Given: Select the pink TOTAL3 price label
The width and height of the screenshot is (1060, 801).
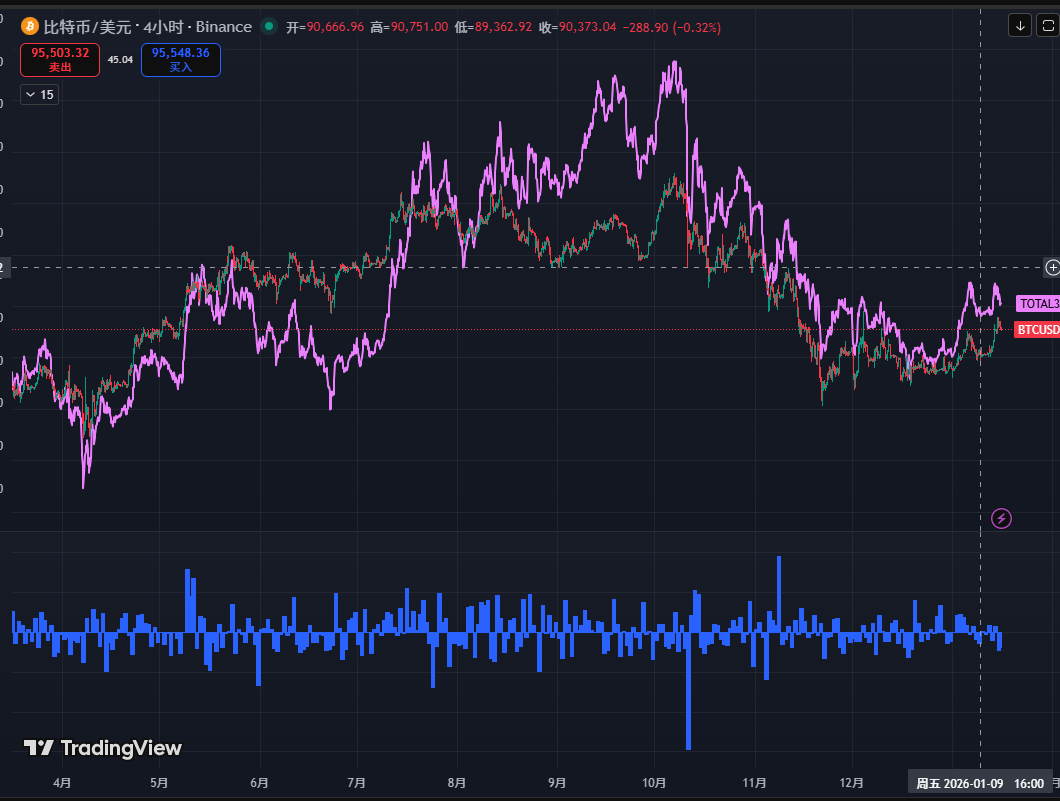Looking at the screenshot, I should 1037,303.
